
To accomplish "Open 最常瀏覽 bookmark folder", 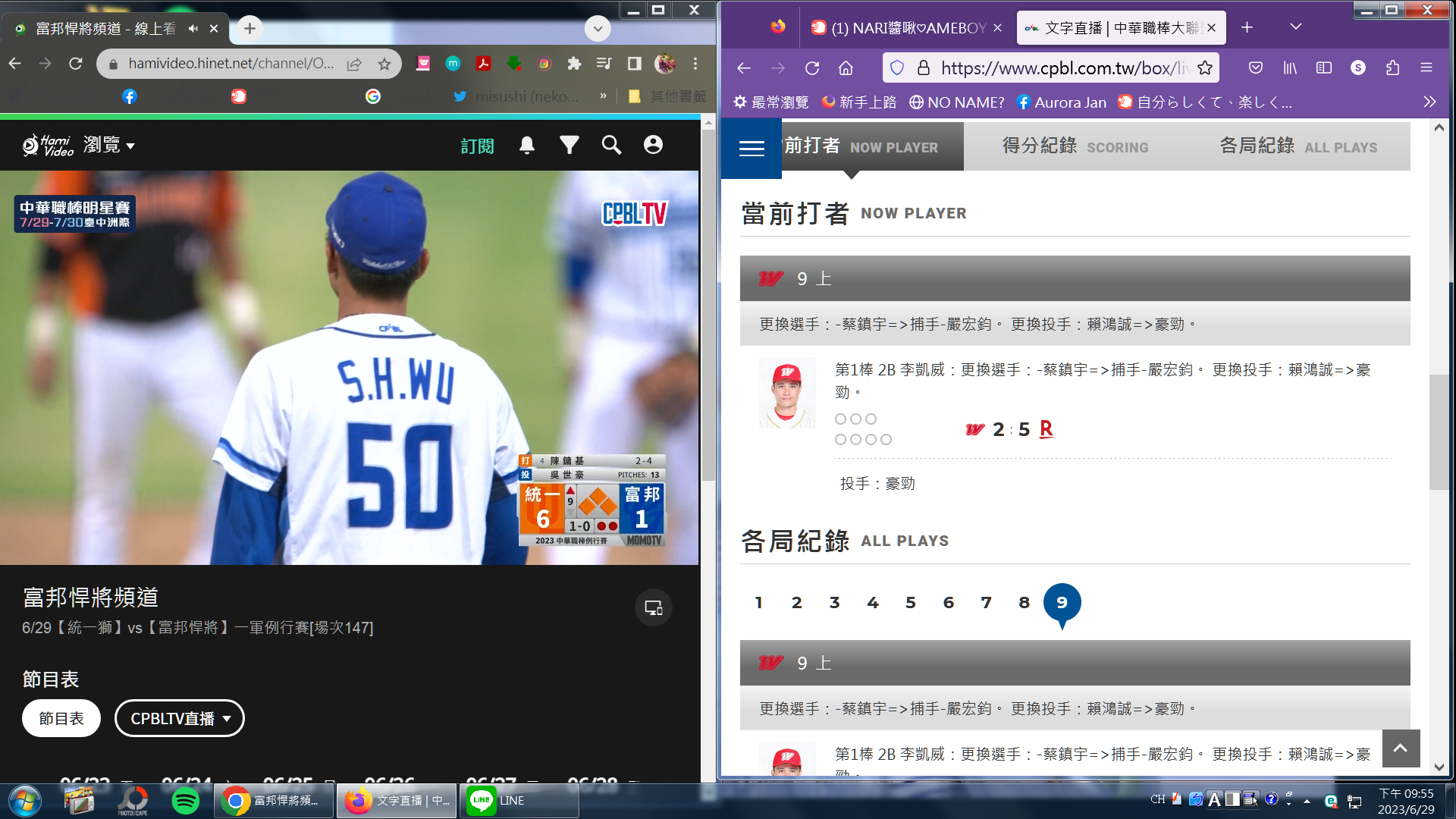I will pyautogui.click(x=771, y=102).
